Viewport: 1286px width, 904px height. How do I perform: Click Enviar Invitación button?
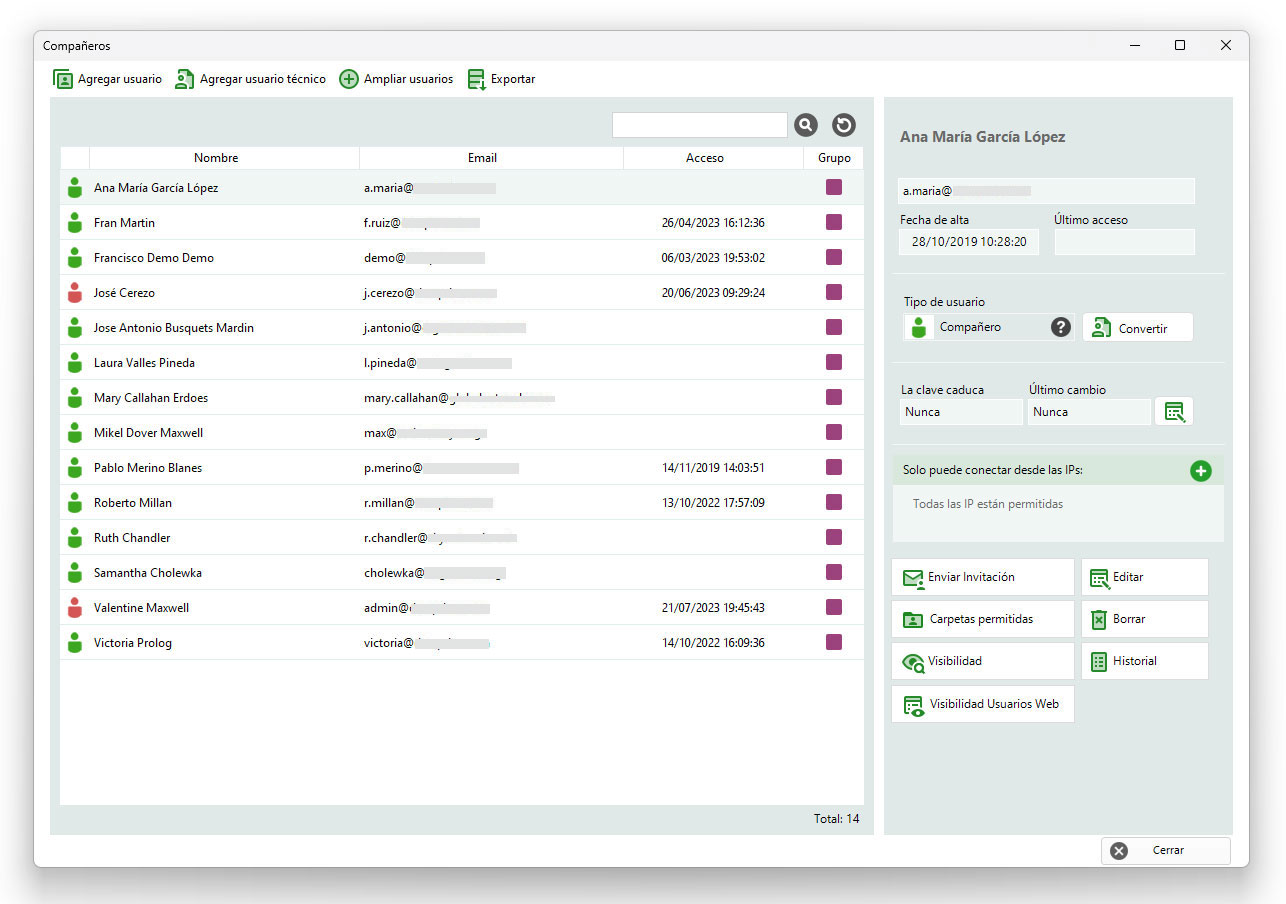tap(983, 577)
